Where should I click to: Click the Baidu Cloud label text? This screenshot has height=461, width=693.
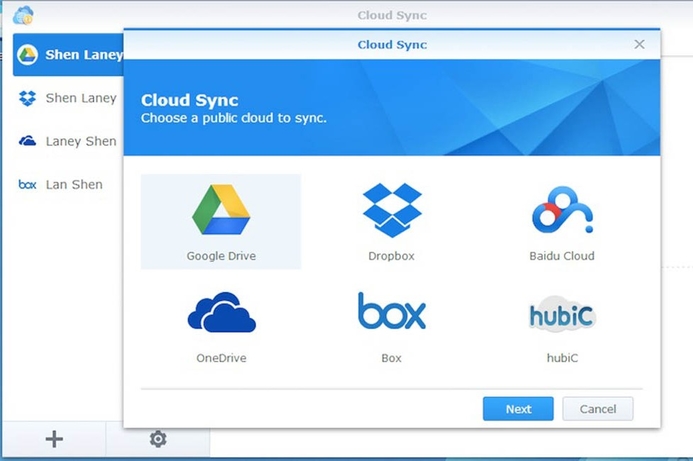[x=562, y=256]
